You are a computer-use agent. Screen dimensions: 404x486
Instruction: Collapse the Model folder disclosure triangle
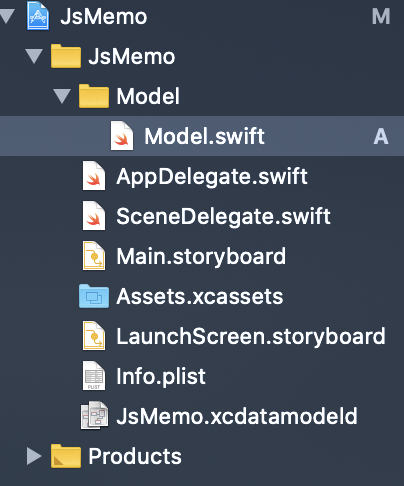pos(62,96)
